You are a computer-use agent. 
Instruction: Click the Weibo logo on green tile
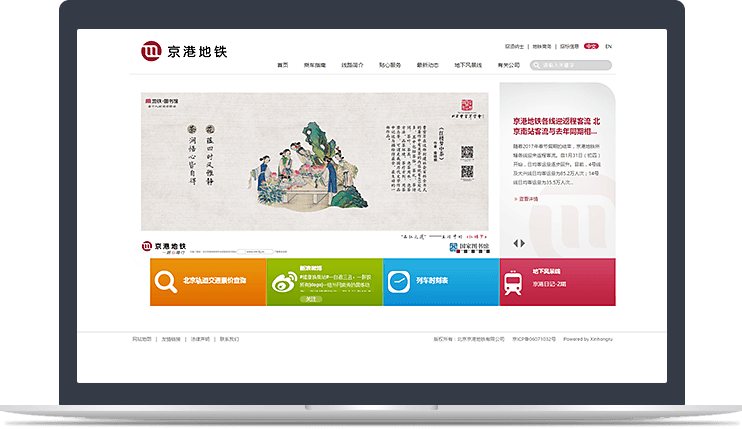coord(283,284)
